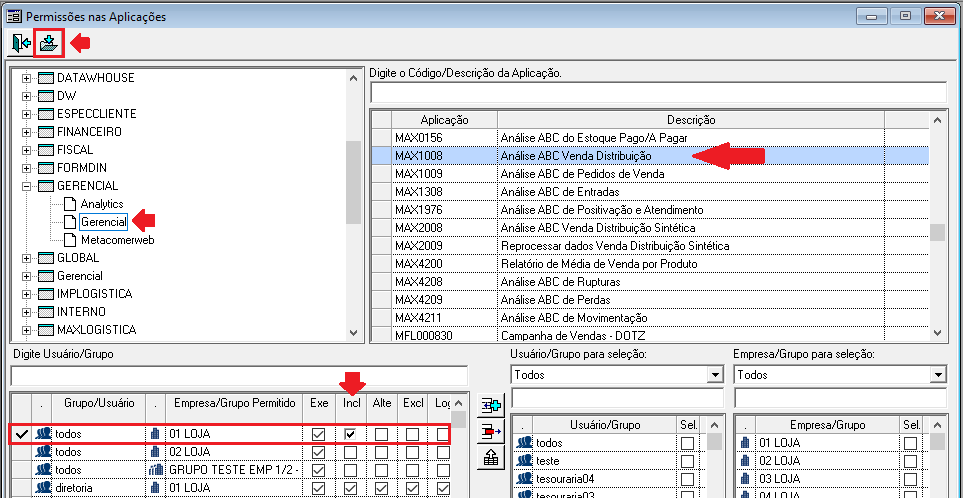Click the building icon button below remove
The height and width of the screenshot is (498, 963).
pyautogui.click(x=491, y=457)
